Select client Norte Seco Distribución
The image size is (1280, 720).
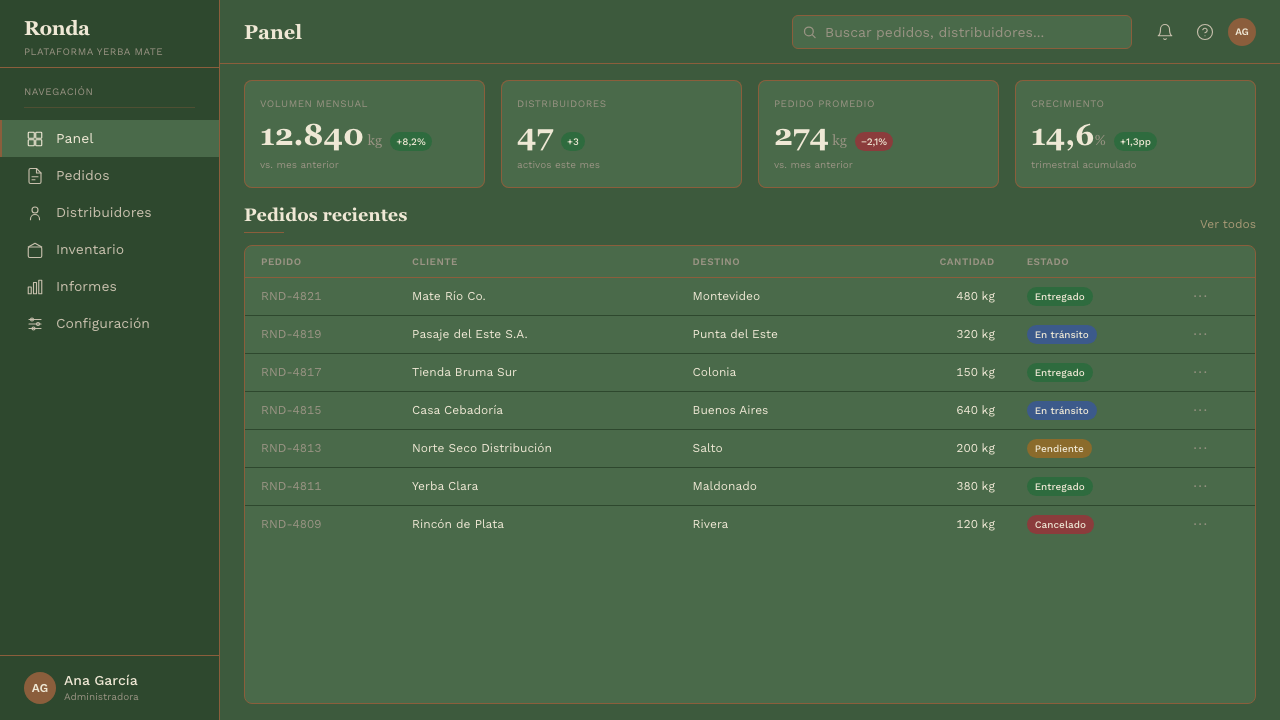click(482, 448)
